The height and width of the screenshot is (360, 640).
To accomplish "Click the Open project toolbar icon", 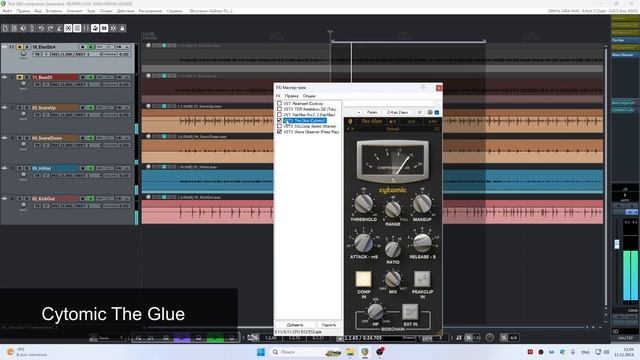I will (14, 28).
